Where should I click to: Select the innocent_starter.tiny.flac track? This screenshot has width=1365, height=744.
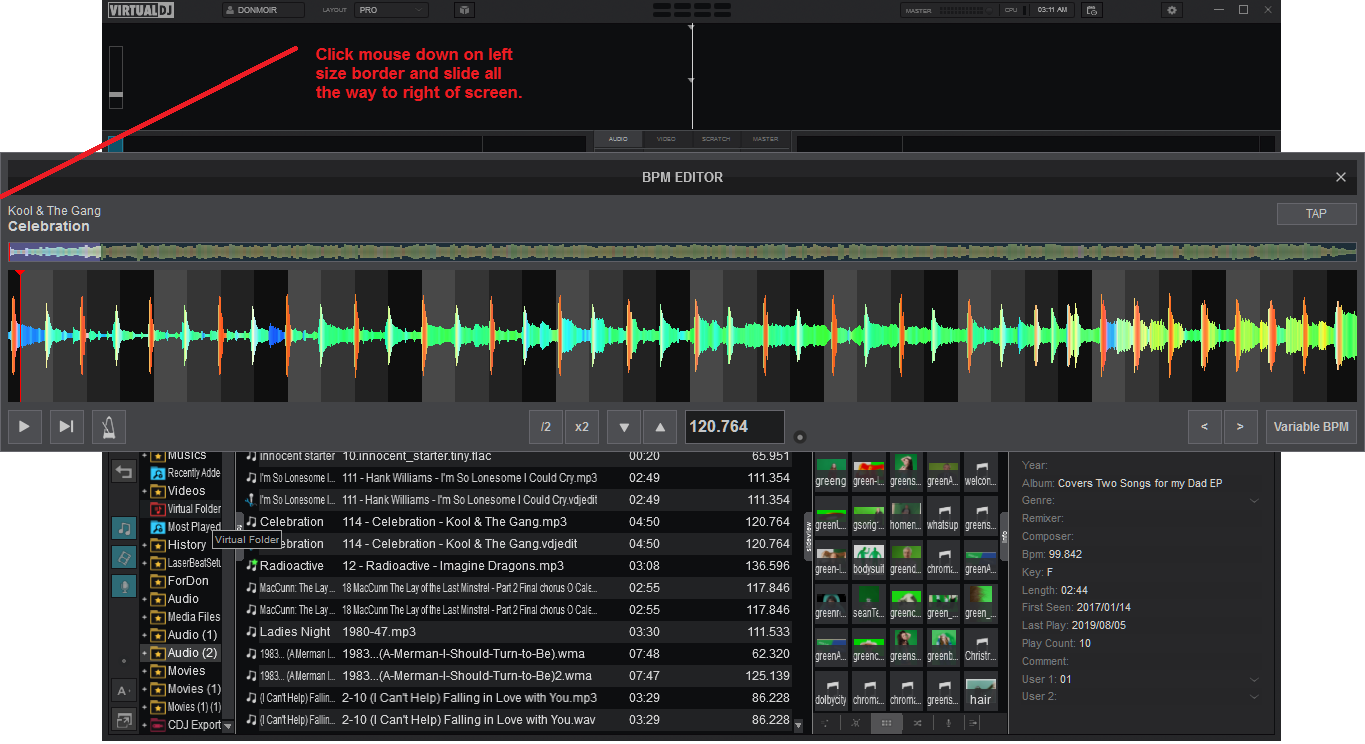click(518, 456)
